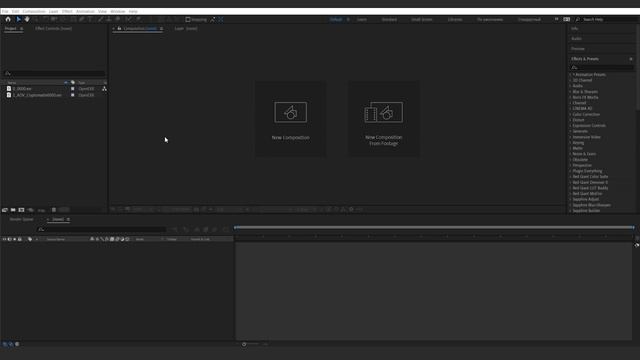
Task: Select the Selection arrow tool
Action: click(18, 19)
